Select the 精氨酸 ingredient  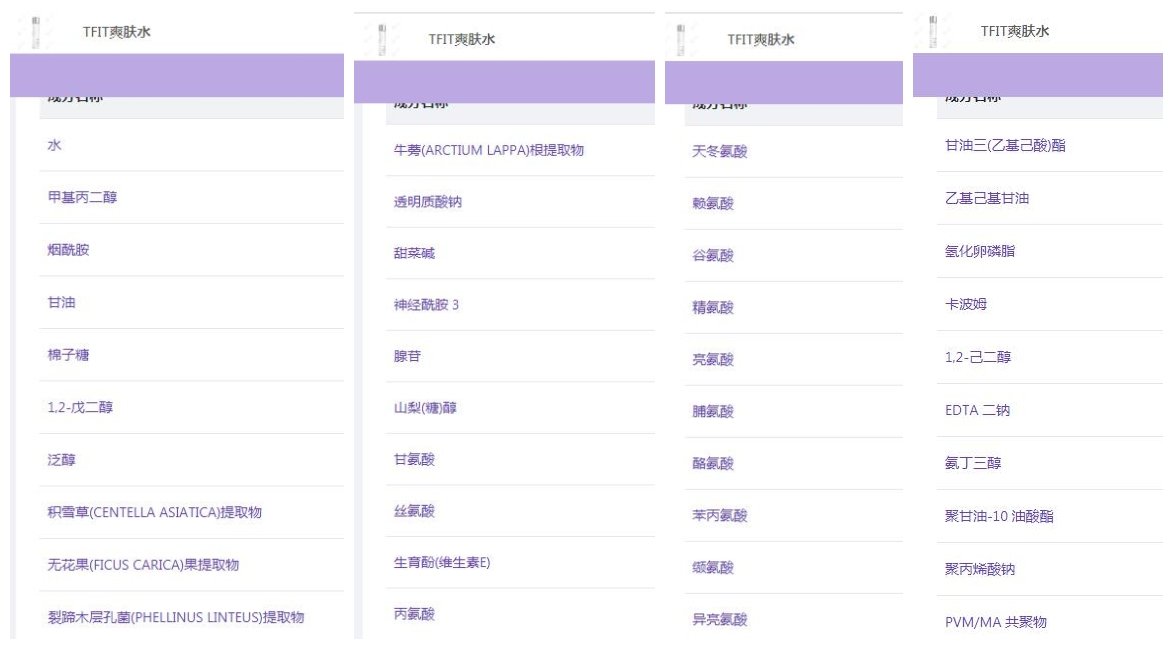712,307
